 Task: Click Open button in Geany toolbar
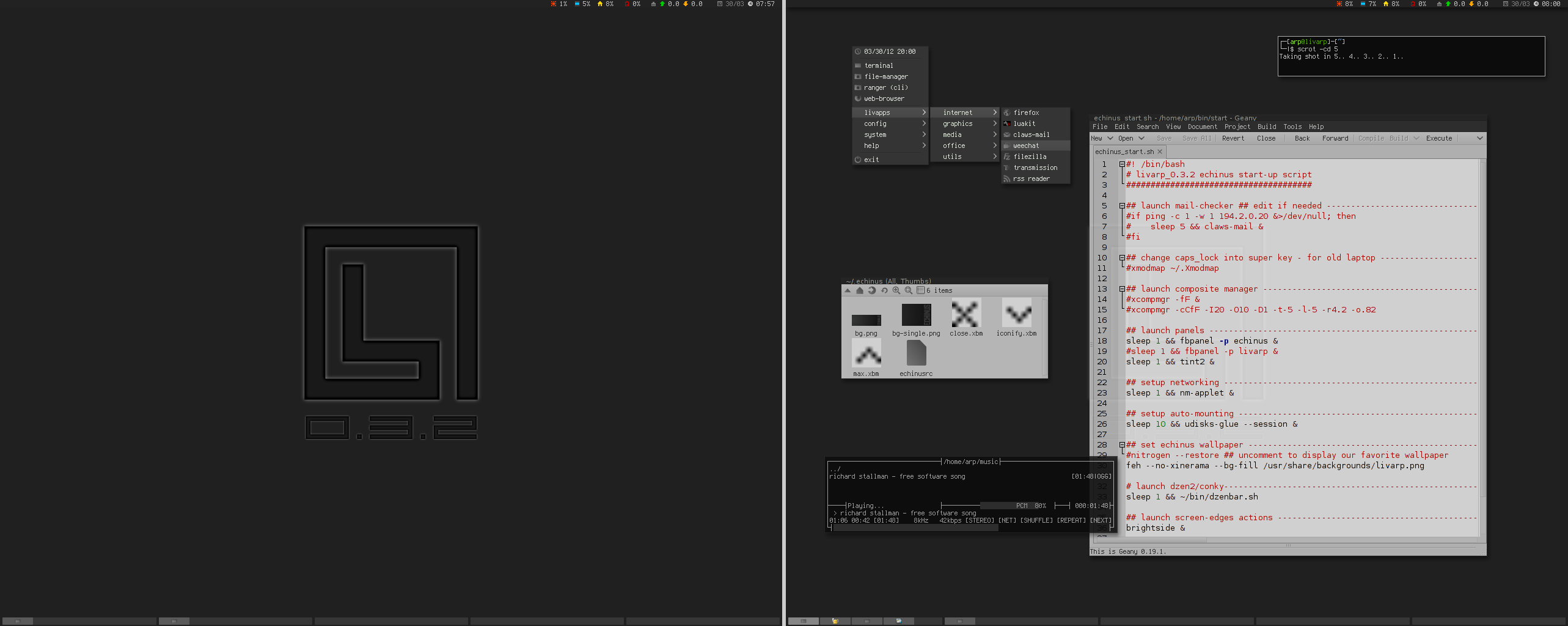coord(1126,138)
